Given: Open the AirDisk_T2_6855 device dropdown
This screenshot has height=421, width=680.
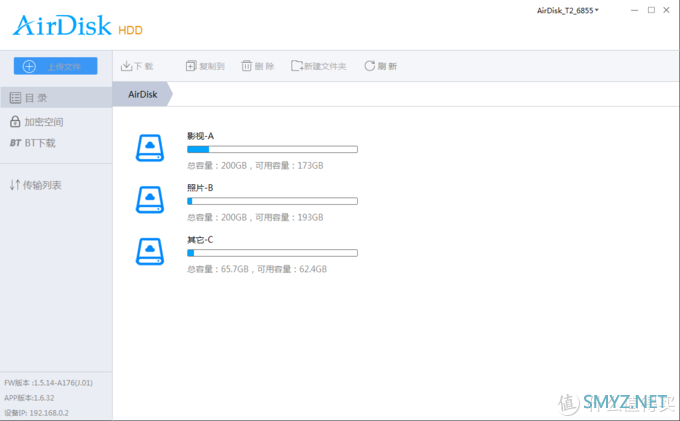Looking at the screenshot, I should tap(568, 10).
